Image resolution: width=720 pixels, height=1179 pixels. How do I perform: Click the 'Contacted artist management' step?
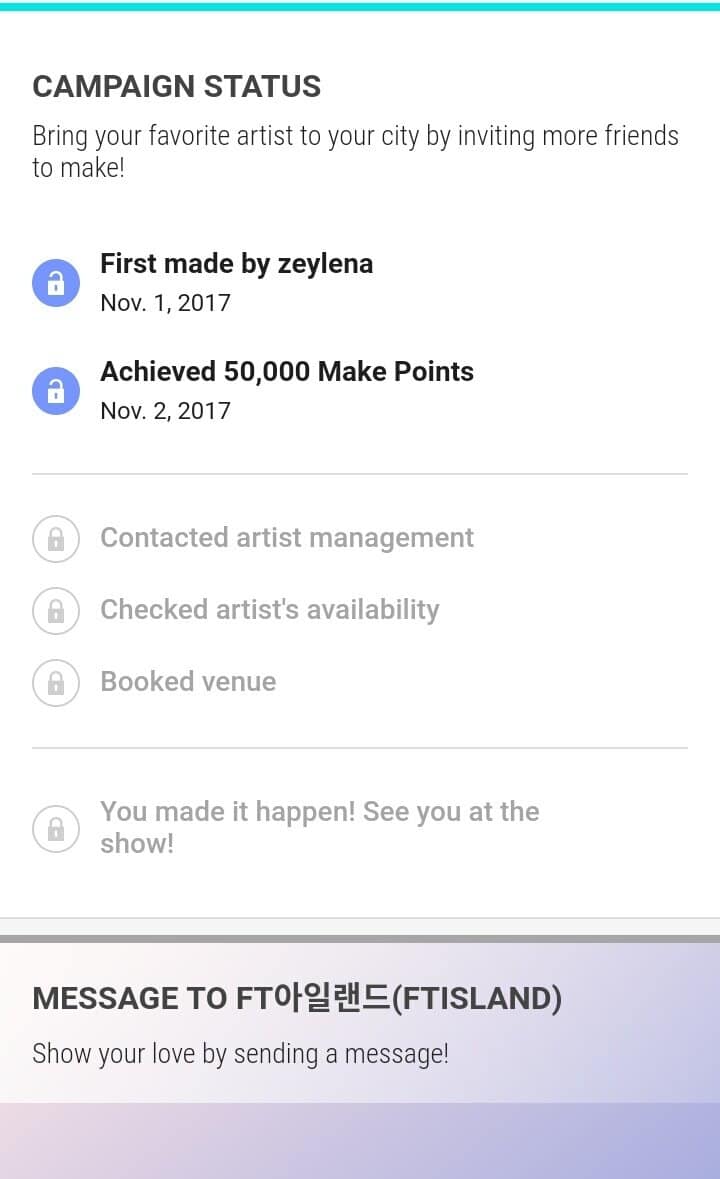287,538
